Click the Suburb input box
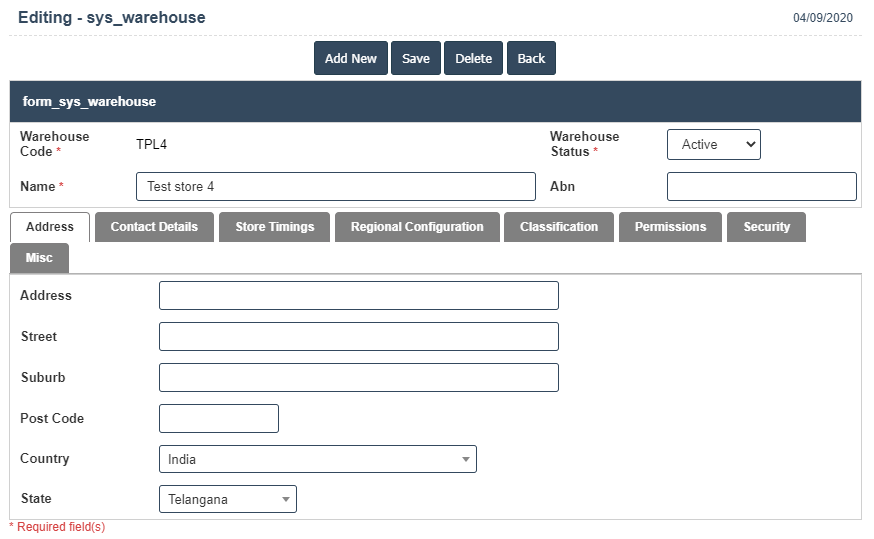This screenshot has height=539, width=874. coord(358,378)
